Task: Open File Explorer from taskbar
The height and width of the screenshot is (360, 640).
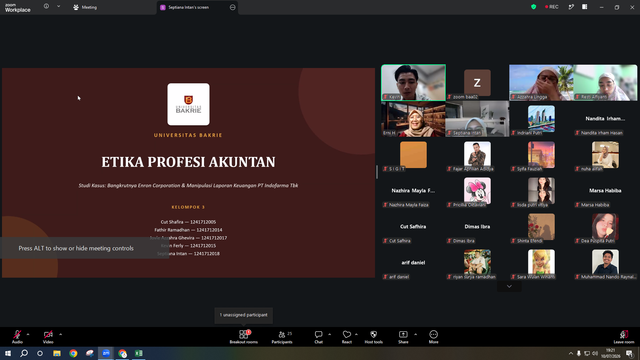Action: tap(57, 353)
